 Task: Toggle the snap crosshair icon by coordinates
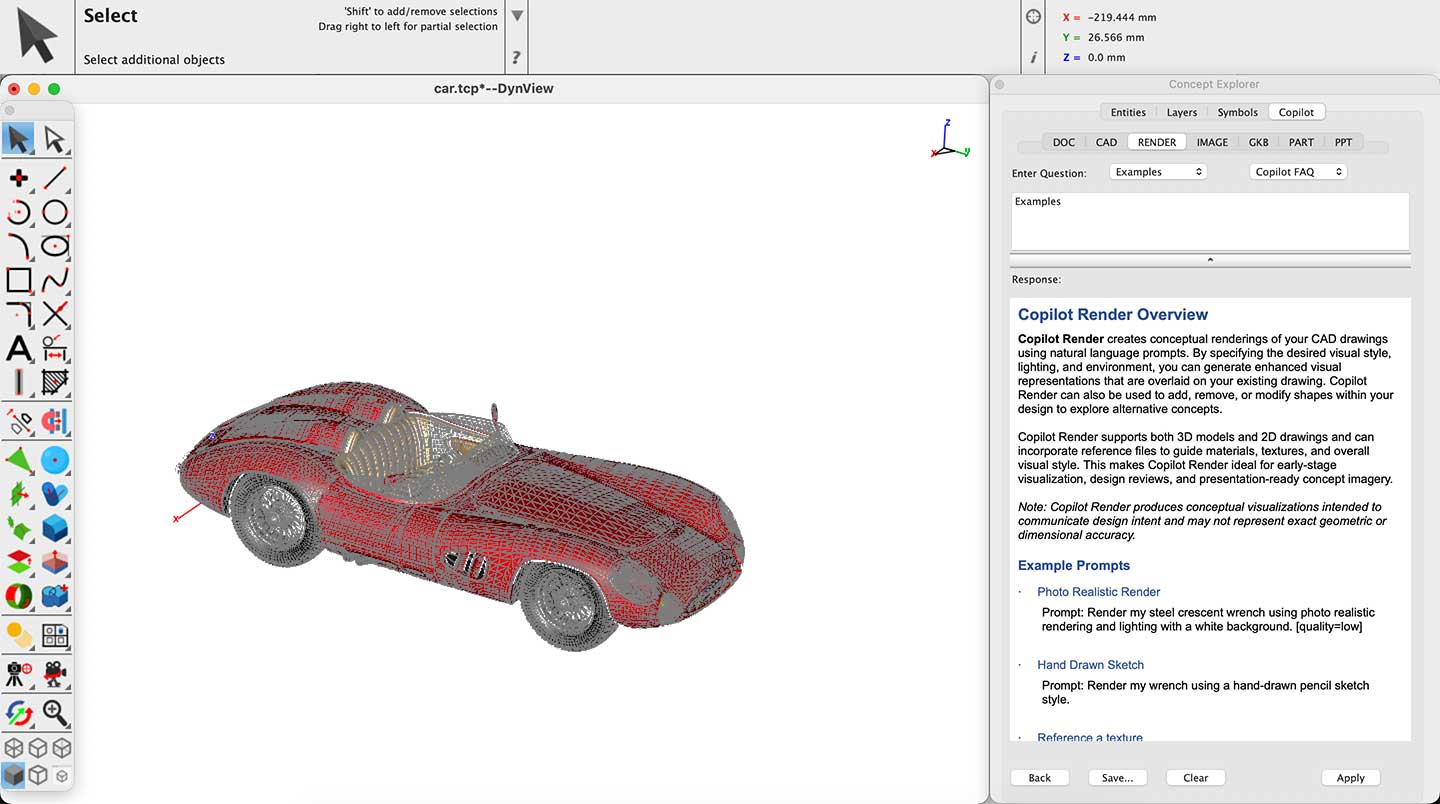pos(1034,17)
